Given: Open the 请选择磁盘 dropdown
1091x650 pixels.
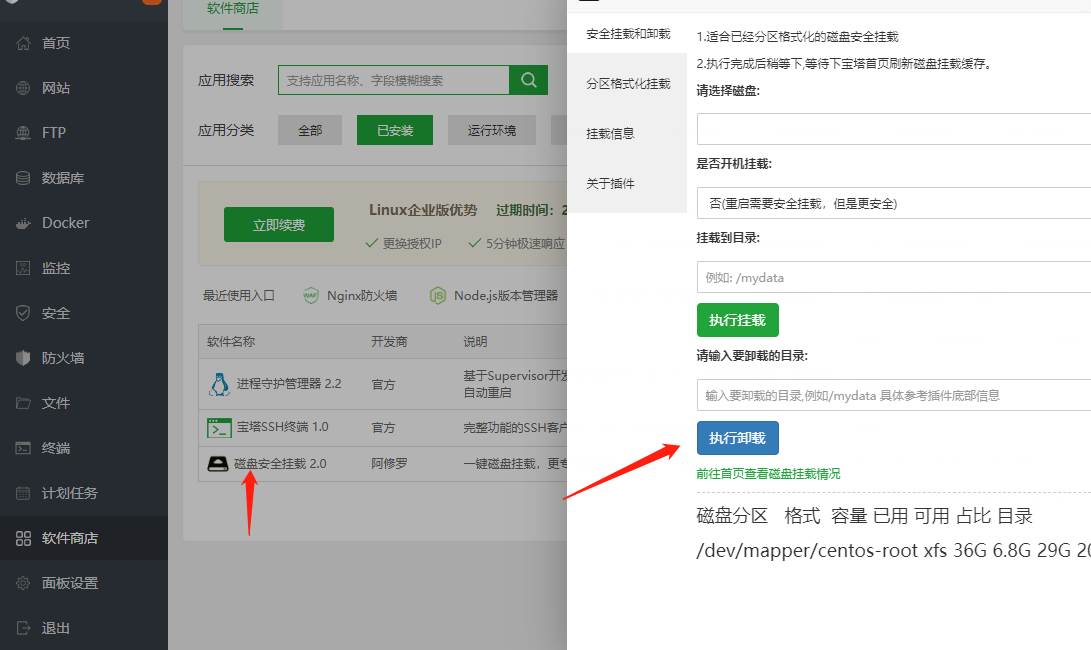Looking at the screenshot, I should [894, 129].
